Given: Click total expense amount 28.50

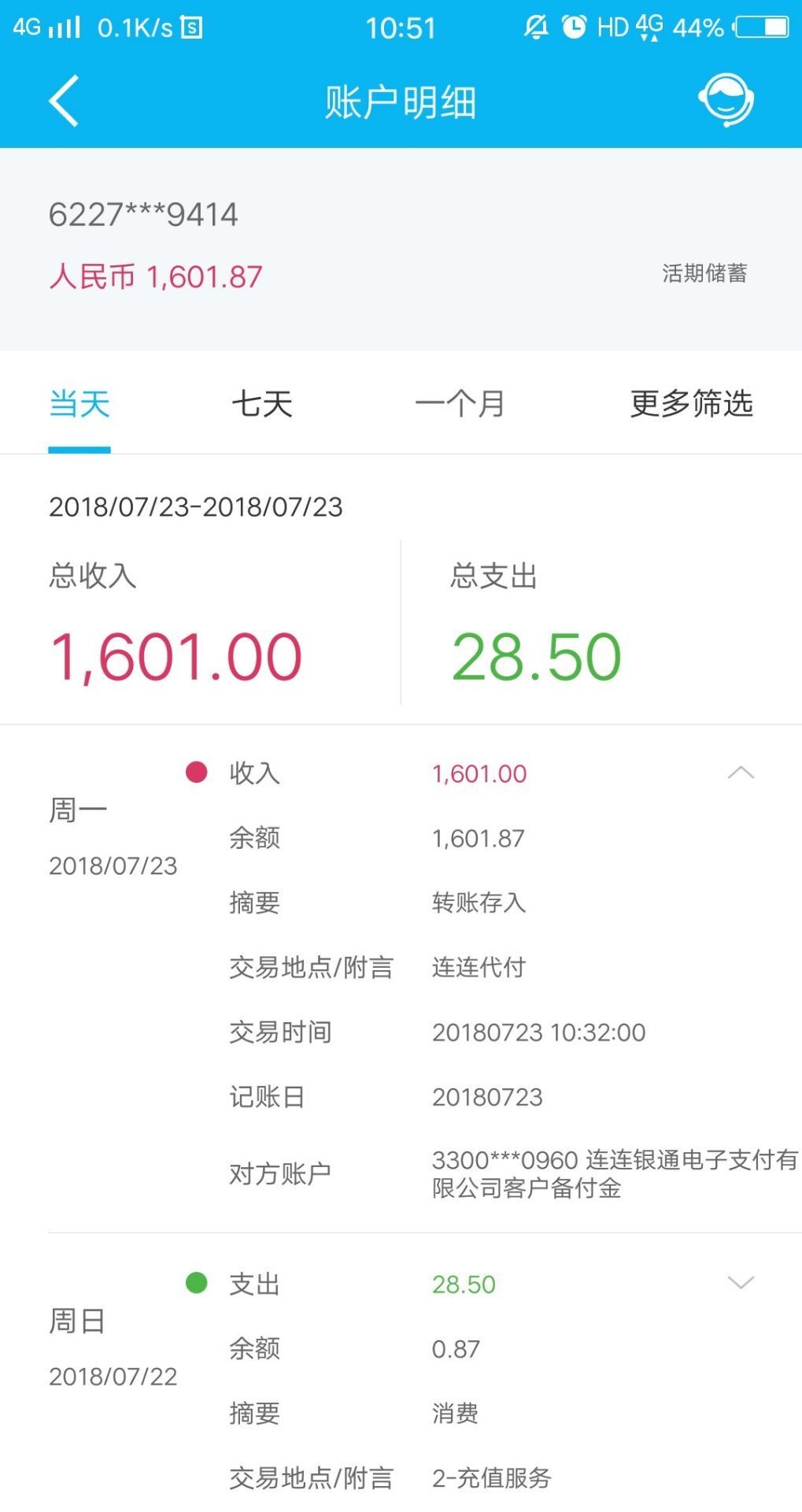Looking at the screenshot, I should [537, 657].
